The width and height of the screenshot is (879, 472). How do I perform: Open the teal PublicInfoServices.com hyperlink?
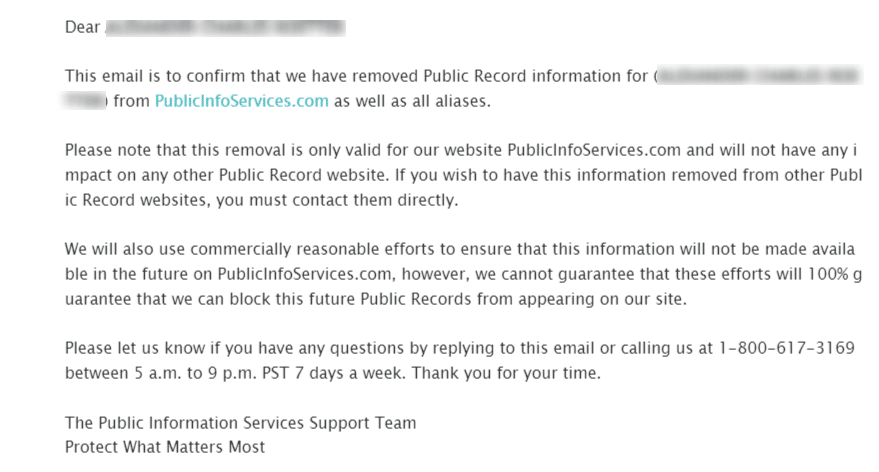click(242, 101)
